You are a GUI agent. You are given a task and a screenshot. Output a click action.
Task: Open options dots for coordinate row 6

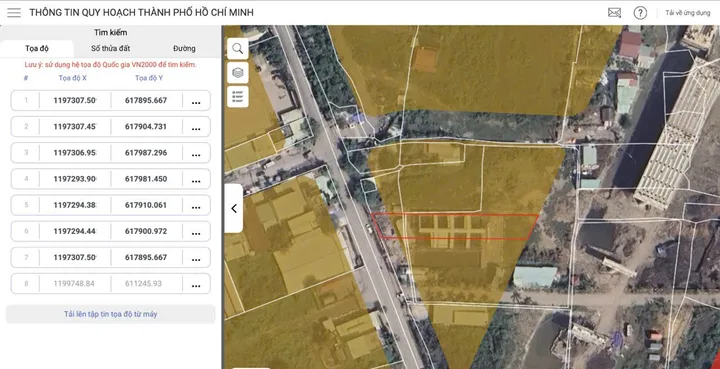point(196,231)
